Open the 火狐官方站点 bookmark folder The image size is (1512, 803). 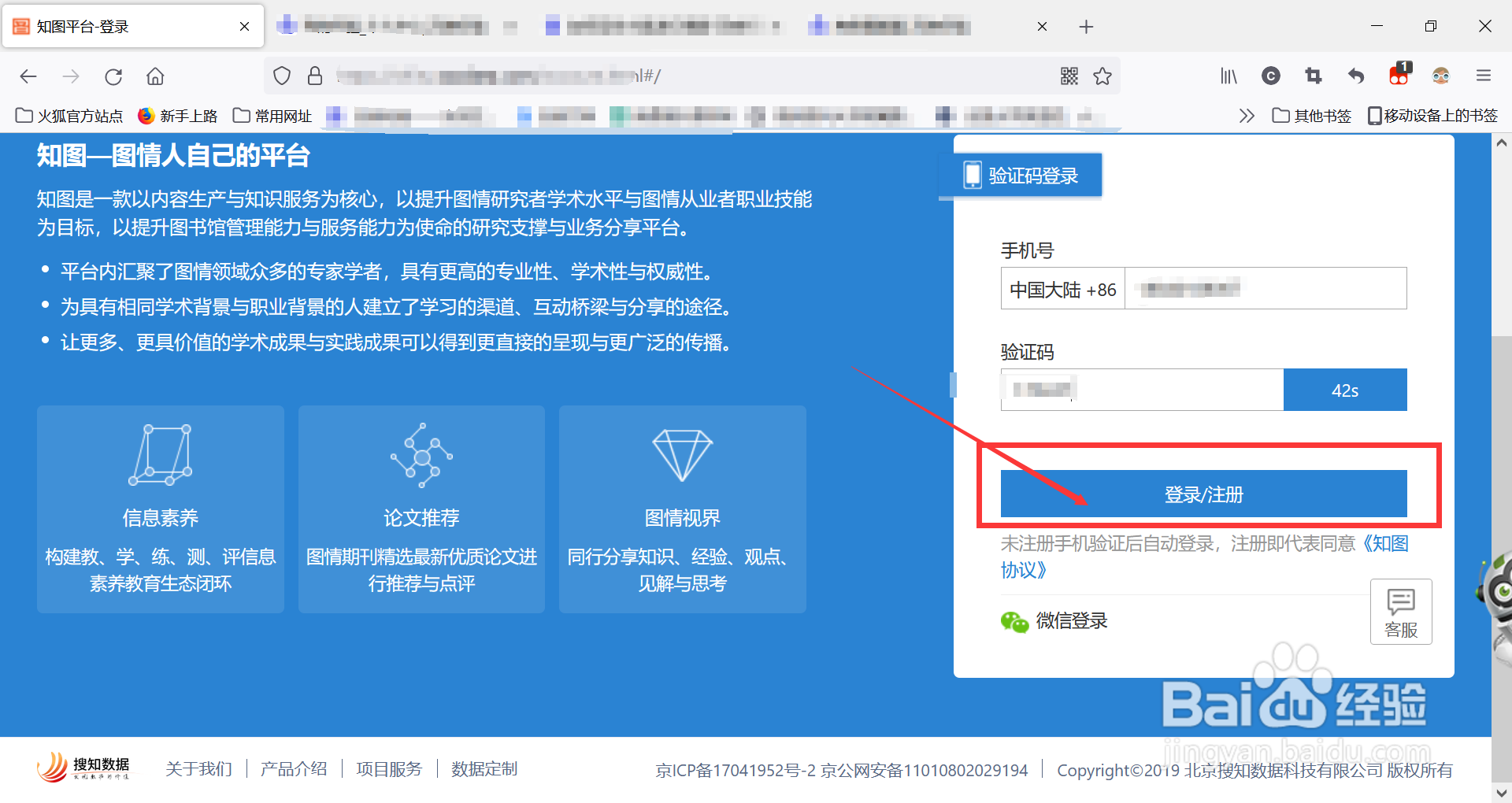coord(69,116)
